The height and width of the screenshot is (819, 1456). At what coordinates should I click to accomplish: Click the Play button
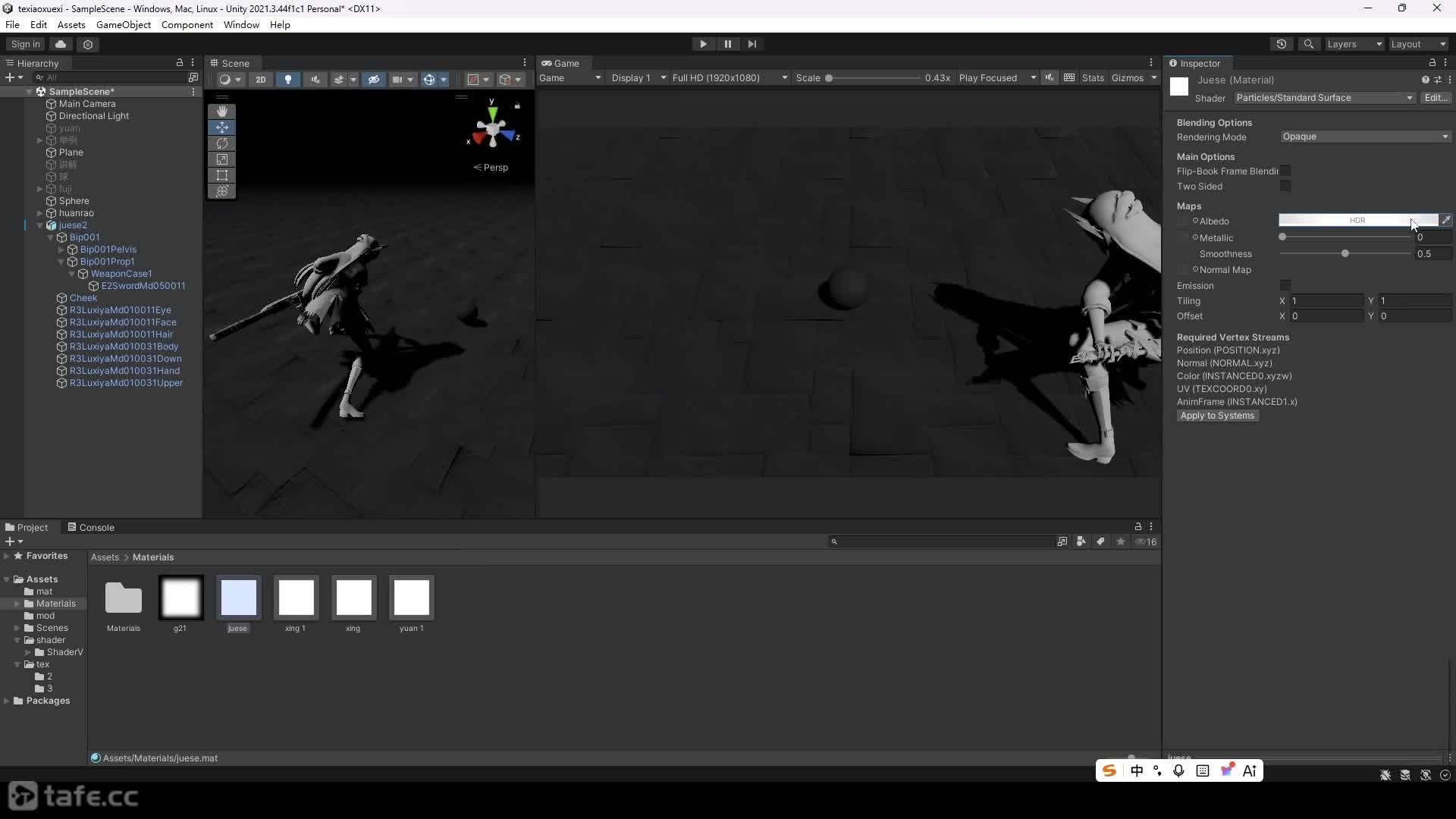[703, 44]
